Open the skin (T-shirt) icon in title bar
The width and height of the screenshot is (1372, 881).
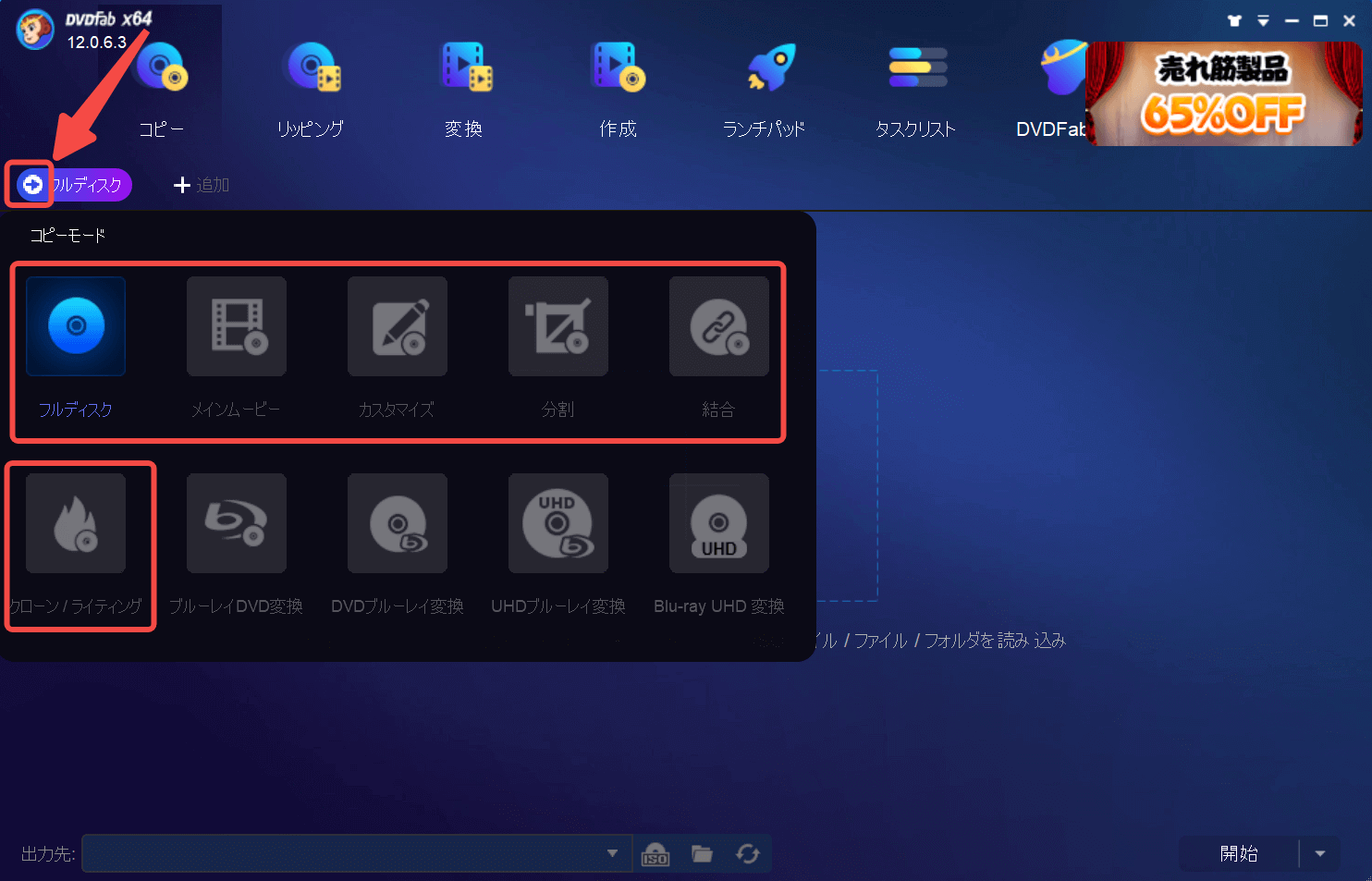pos(1234,20)
